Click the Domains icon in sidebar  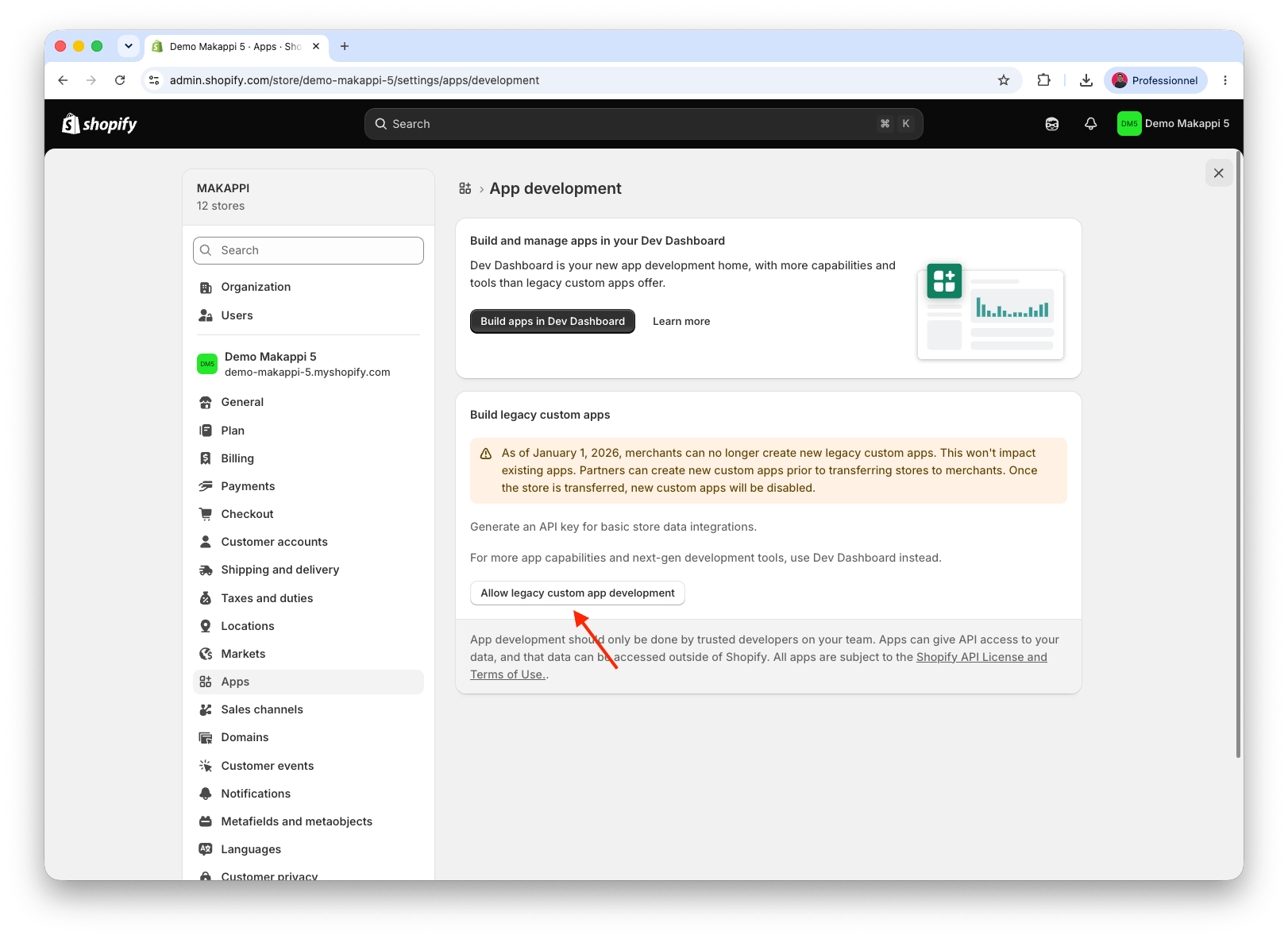pos(206,737)
